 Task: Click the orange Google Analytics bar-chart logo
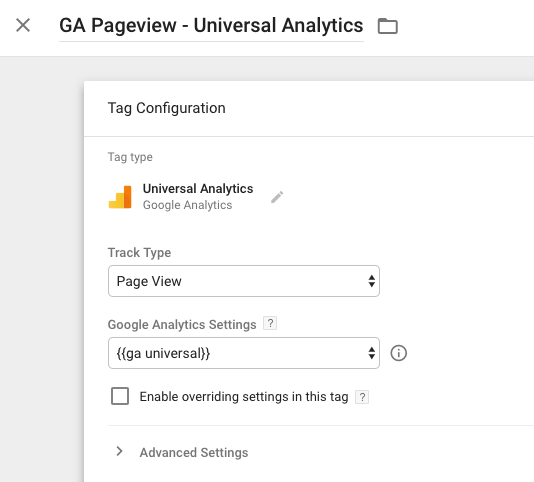click(x=120, y=197)
